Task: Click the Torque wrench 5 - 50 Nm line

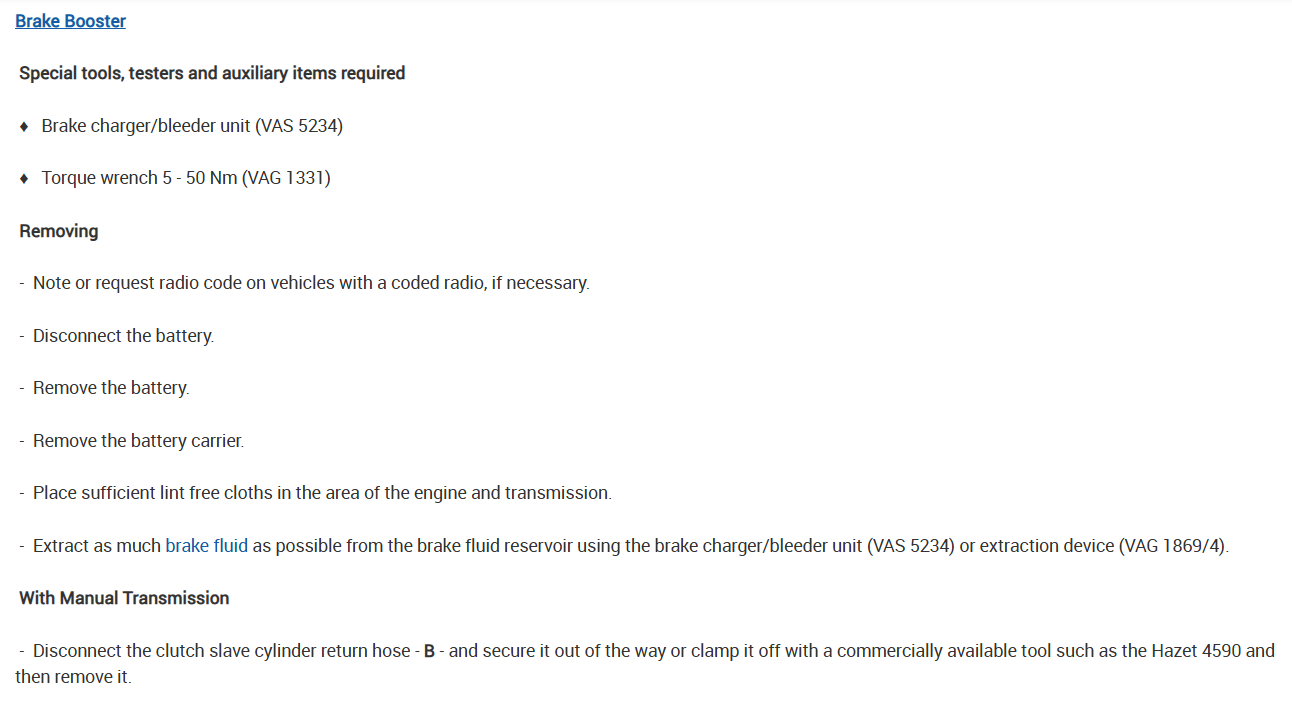Action: tap(185, 178)
